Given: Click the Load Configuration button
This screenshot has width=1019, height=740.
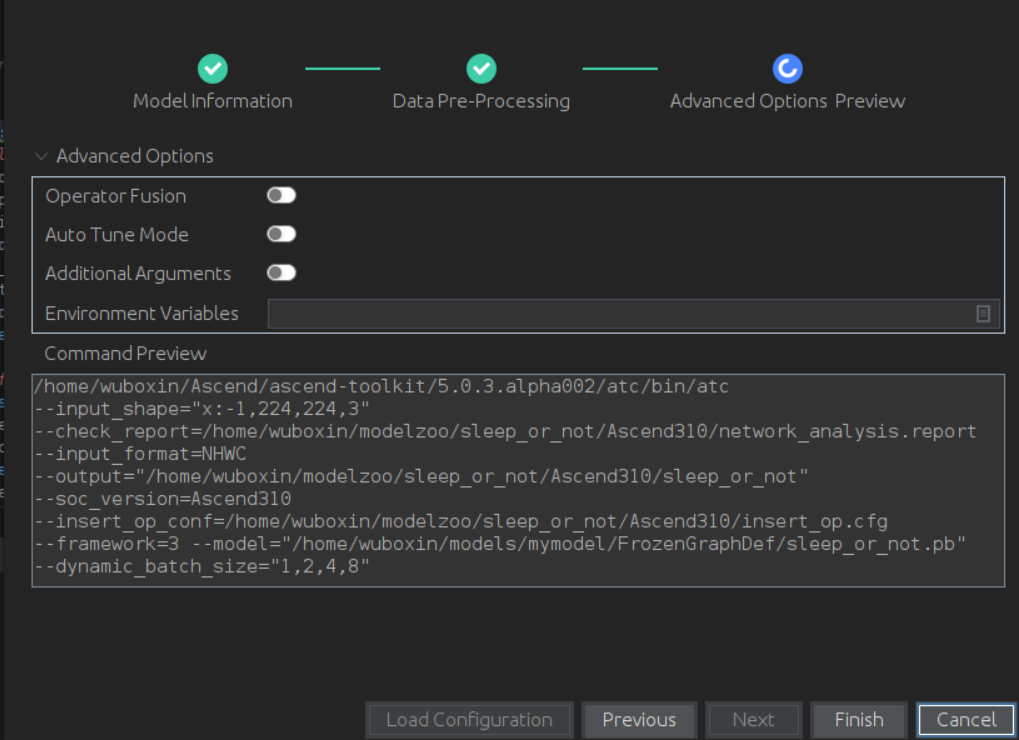Looking at the screenshot, I should [469, 720].
